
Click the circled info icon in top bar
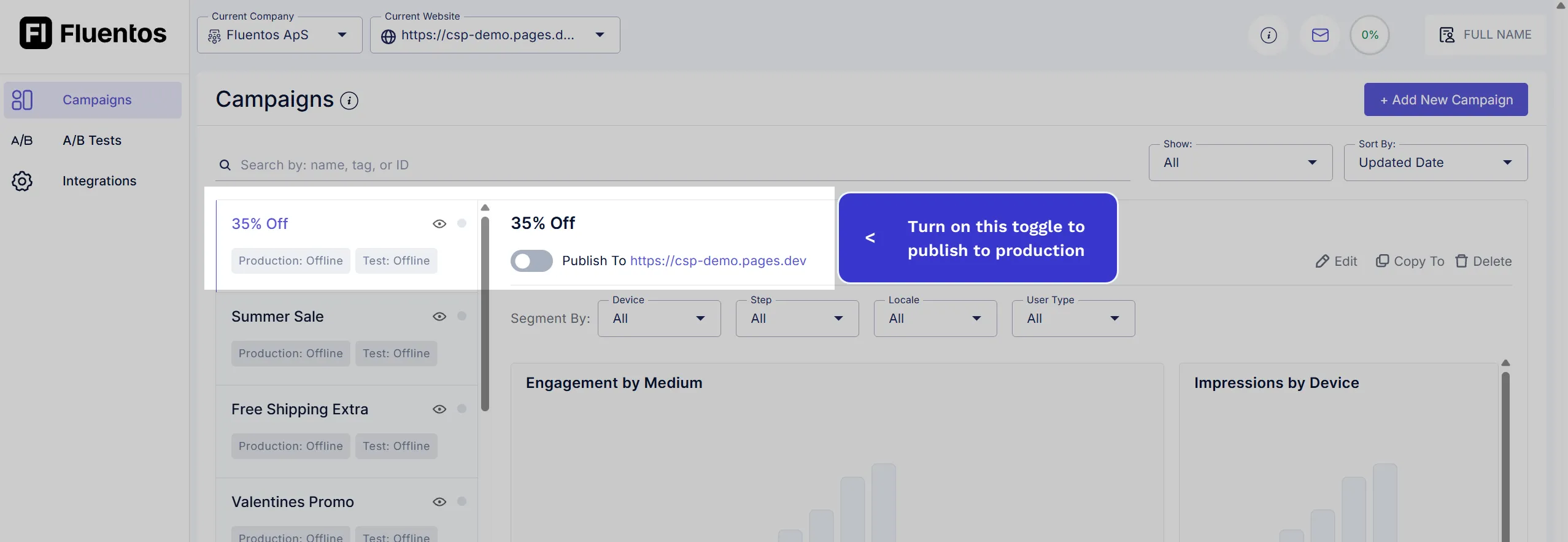tap(1269, 35)
